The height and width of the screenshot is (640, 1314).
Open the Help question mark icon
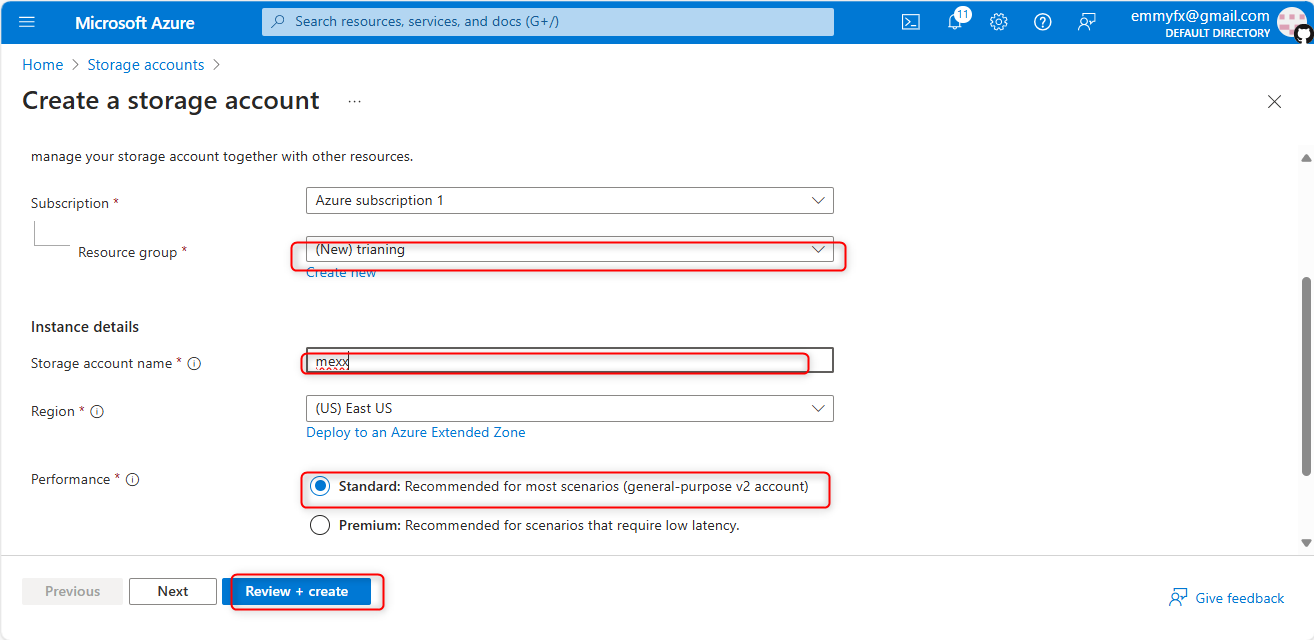point(1042,22)
